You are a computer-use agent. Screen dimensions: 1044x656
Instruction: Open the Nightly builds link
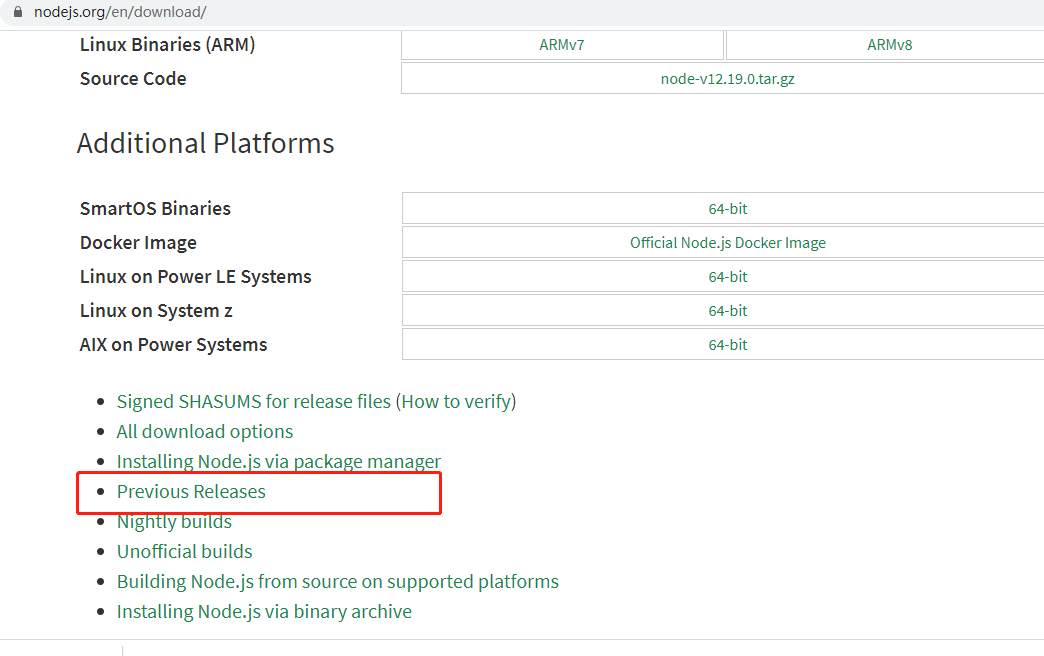(174, 522)
